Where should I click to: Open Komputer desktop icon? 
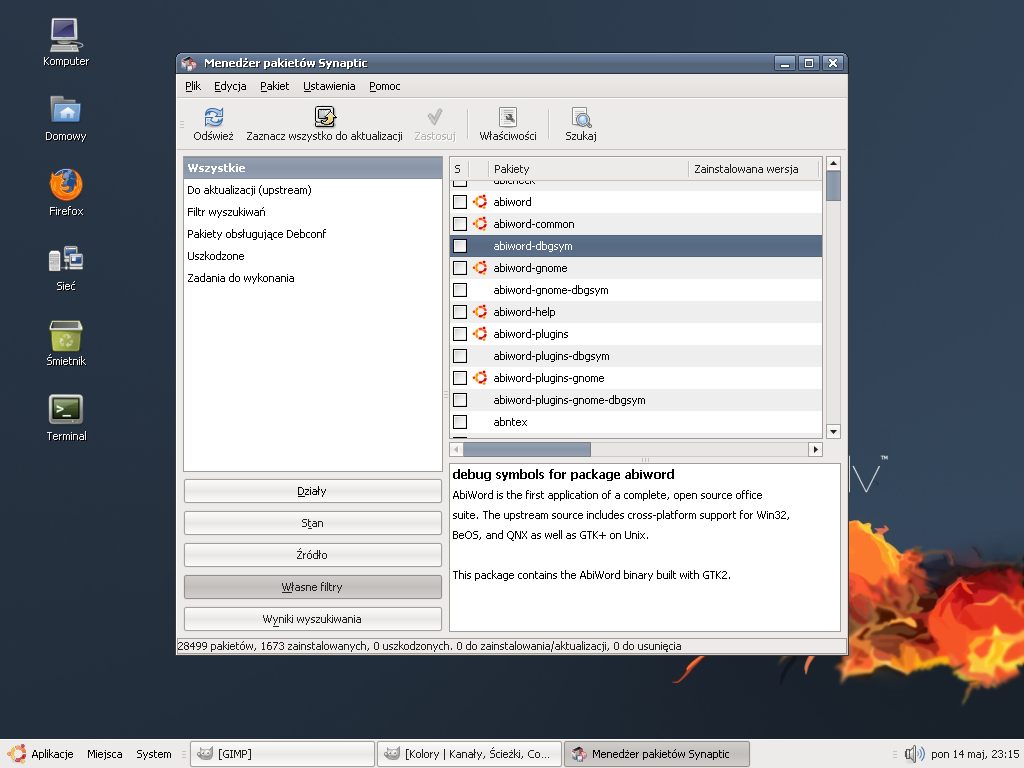(x=65, y=34)
